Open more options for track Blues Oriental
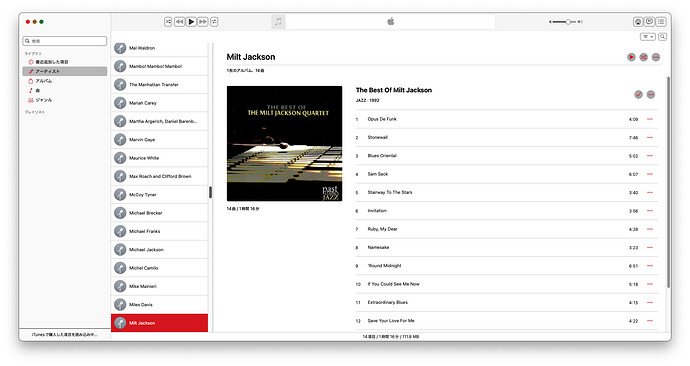Viewport: 690px width, 366px height. pos(650,156)
